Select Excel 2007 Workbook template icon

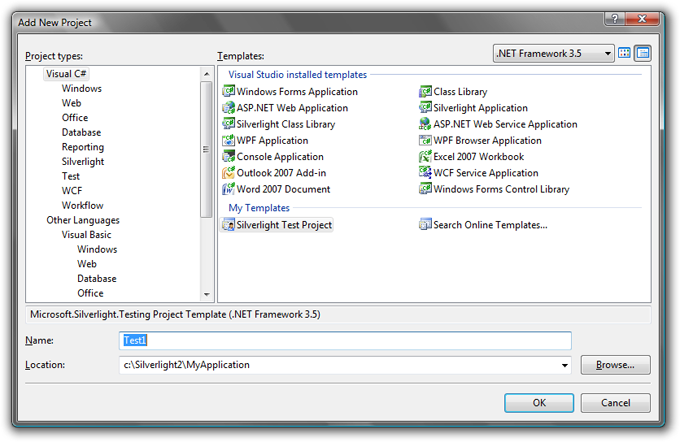coord(425,156)
